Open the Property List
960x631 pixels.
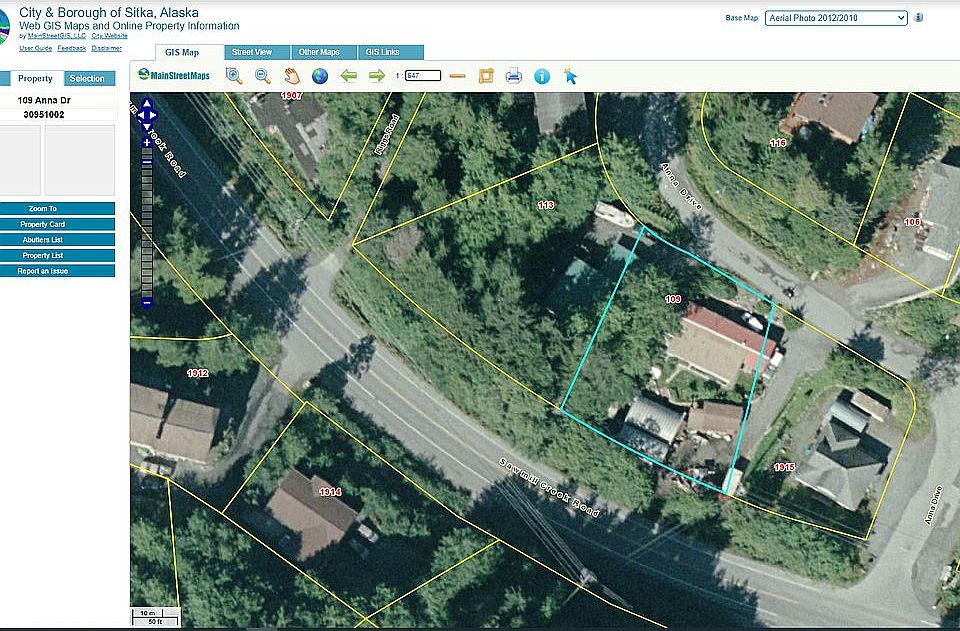pyautogui.click(x=57, y=255)
